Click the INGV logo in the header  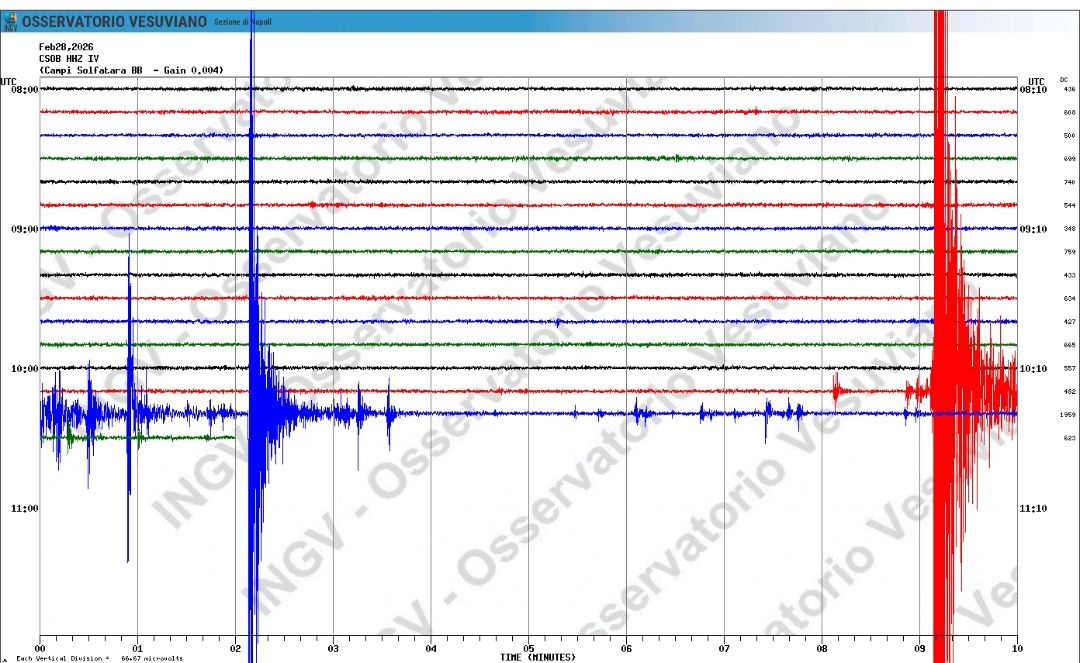pos(10,21)
